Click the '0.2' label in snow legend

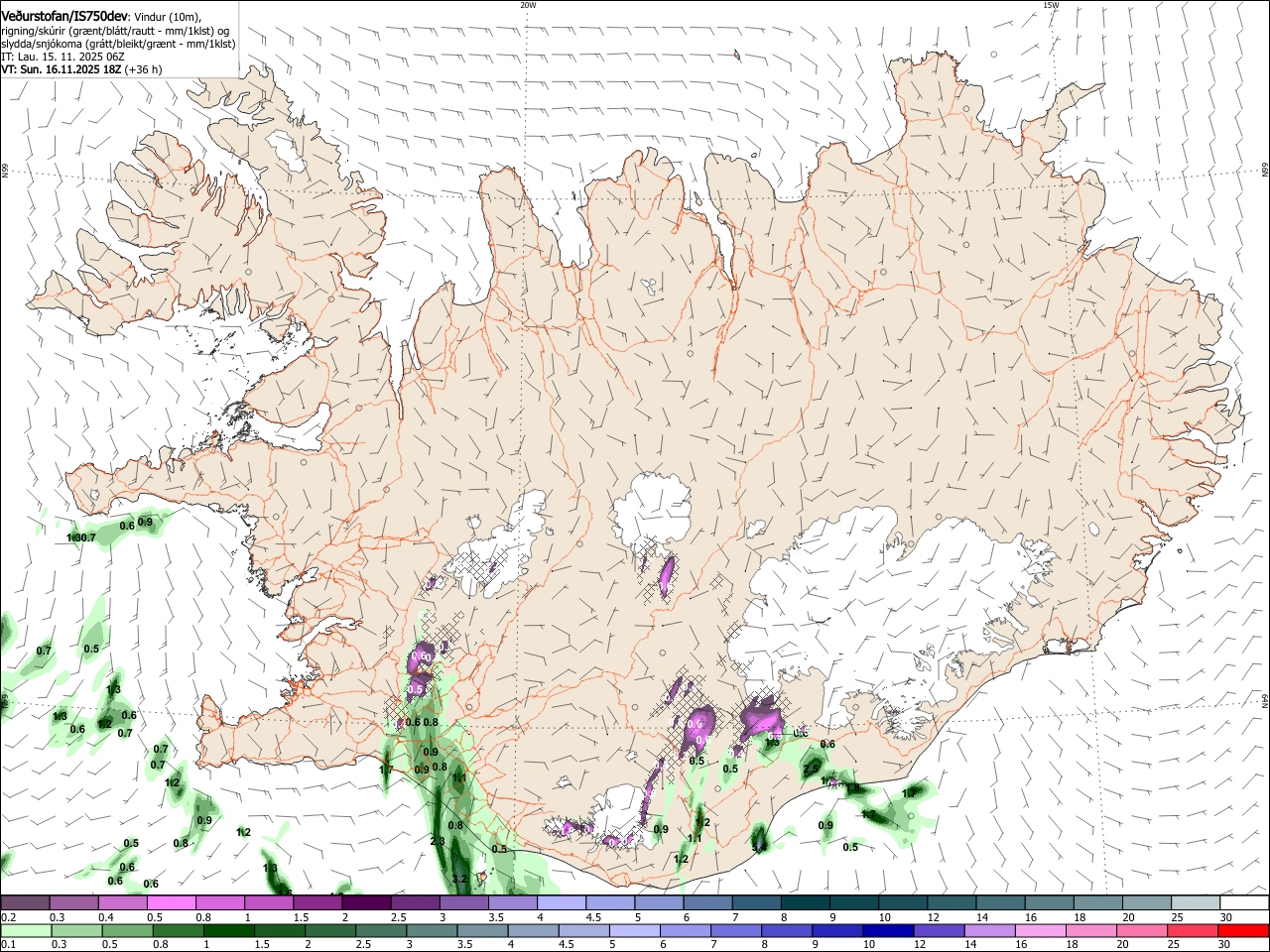tap(8, 917)
